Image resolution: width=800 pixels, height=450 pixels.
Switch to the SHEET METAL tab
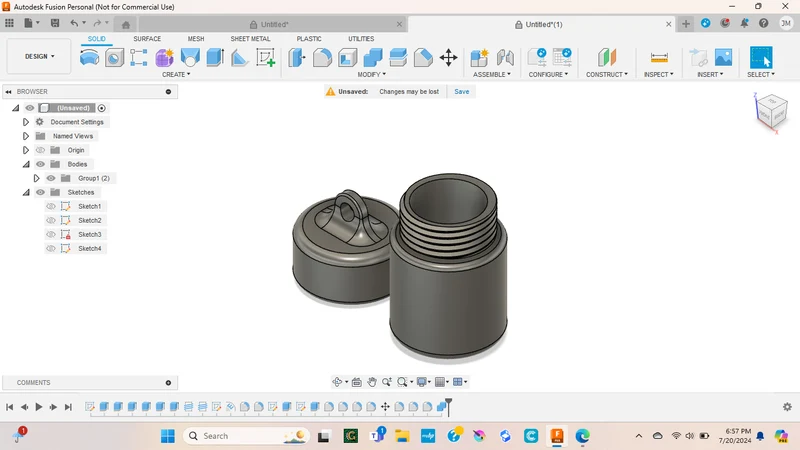click(x=250, y=39)
